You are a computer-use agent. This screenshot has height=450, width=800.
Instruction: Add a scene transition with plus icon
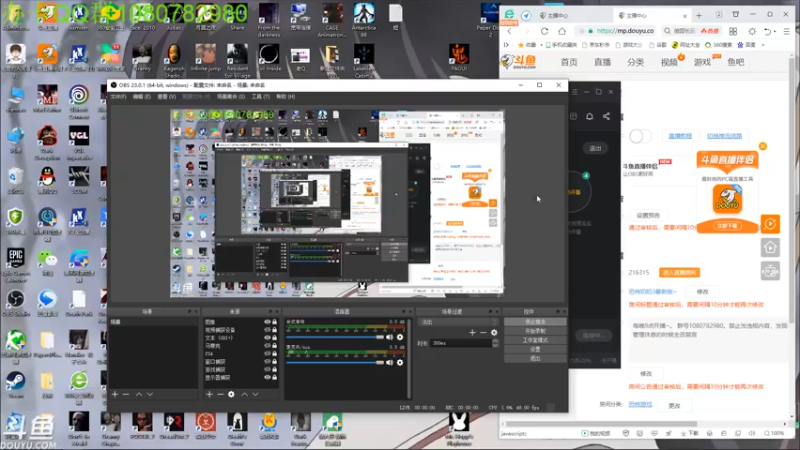(472, 333)
